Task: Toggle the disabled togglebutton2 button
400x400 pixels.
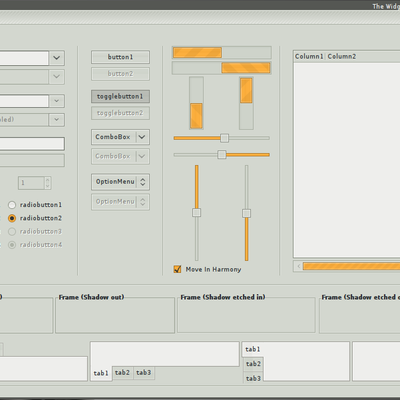Action: pyautogui.click(x=120, y=113)
